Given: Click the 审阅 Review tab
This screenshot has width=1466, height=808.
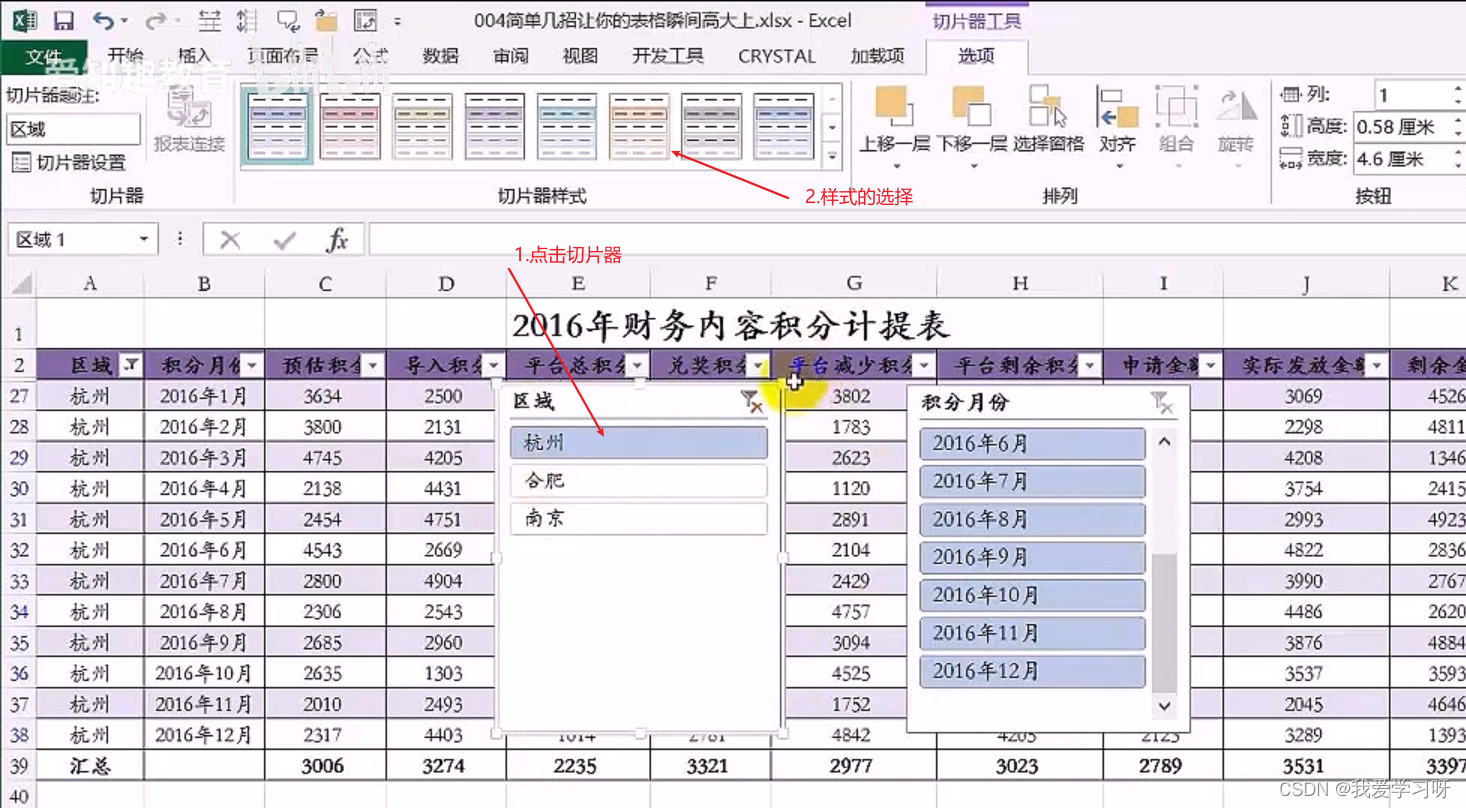Looking at the screenshot, I should [510, 57].
